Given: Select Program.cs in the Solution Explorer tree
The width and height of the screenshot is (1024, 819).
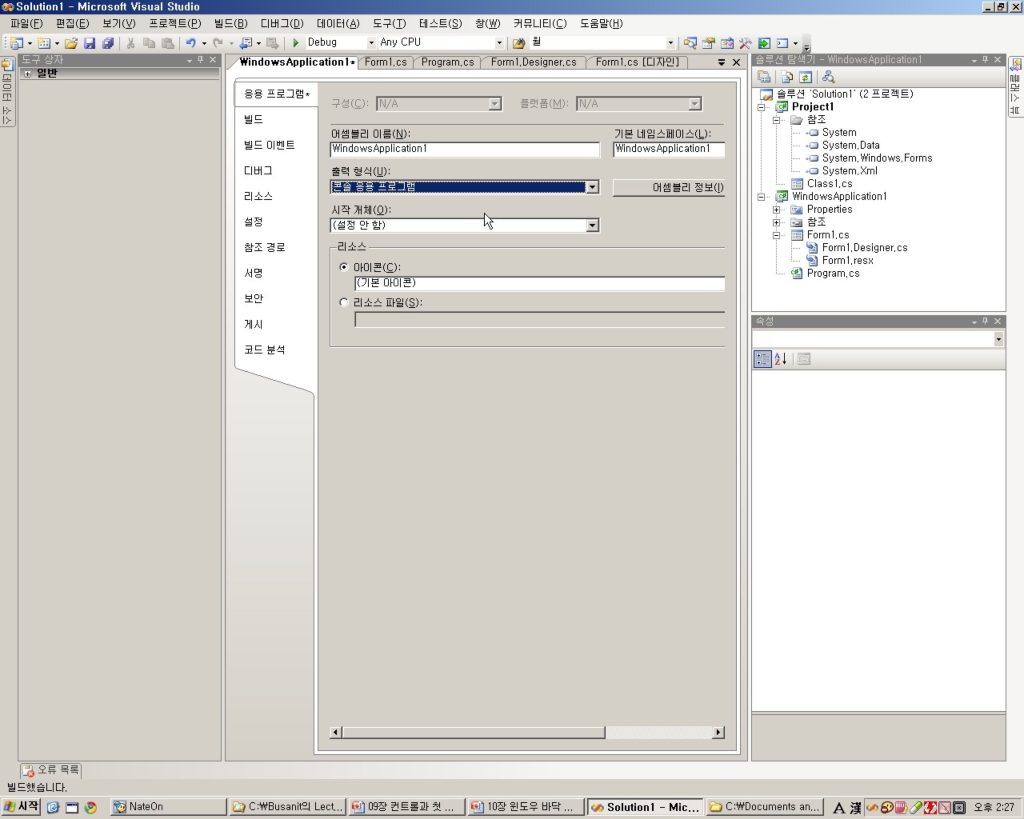Looking at the screenshot, I should click(833, 273).
